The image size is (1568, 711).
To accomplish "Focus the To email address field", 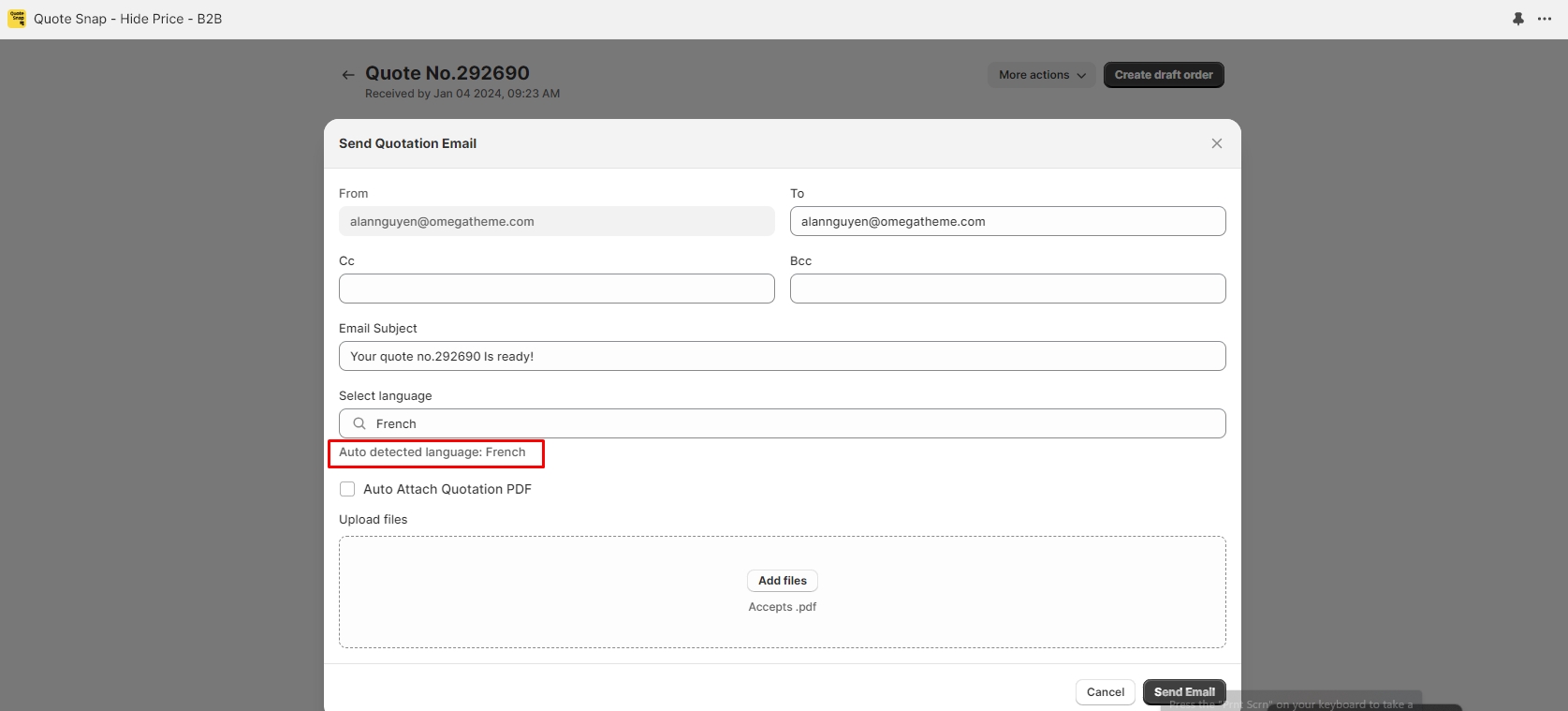I will point(1007,222).
